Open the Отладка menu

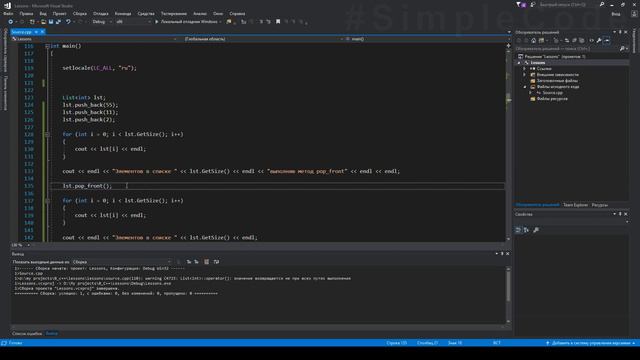[100, 13]
